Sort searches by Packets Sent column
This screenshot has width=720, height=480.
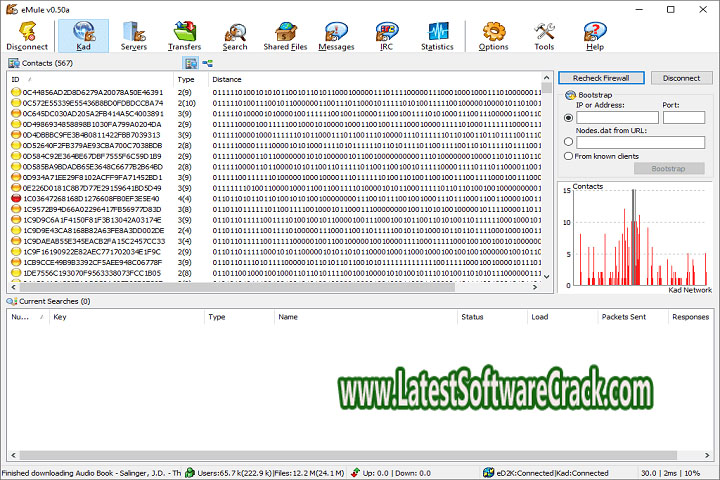pyautogui.click(x=633, y=317)
